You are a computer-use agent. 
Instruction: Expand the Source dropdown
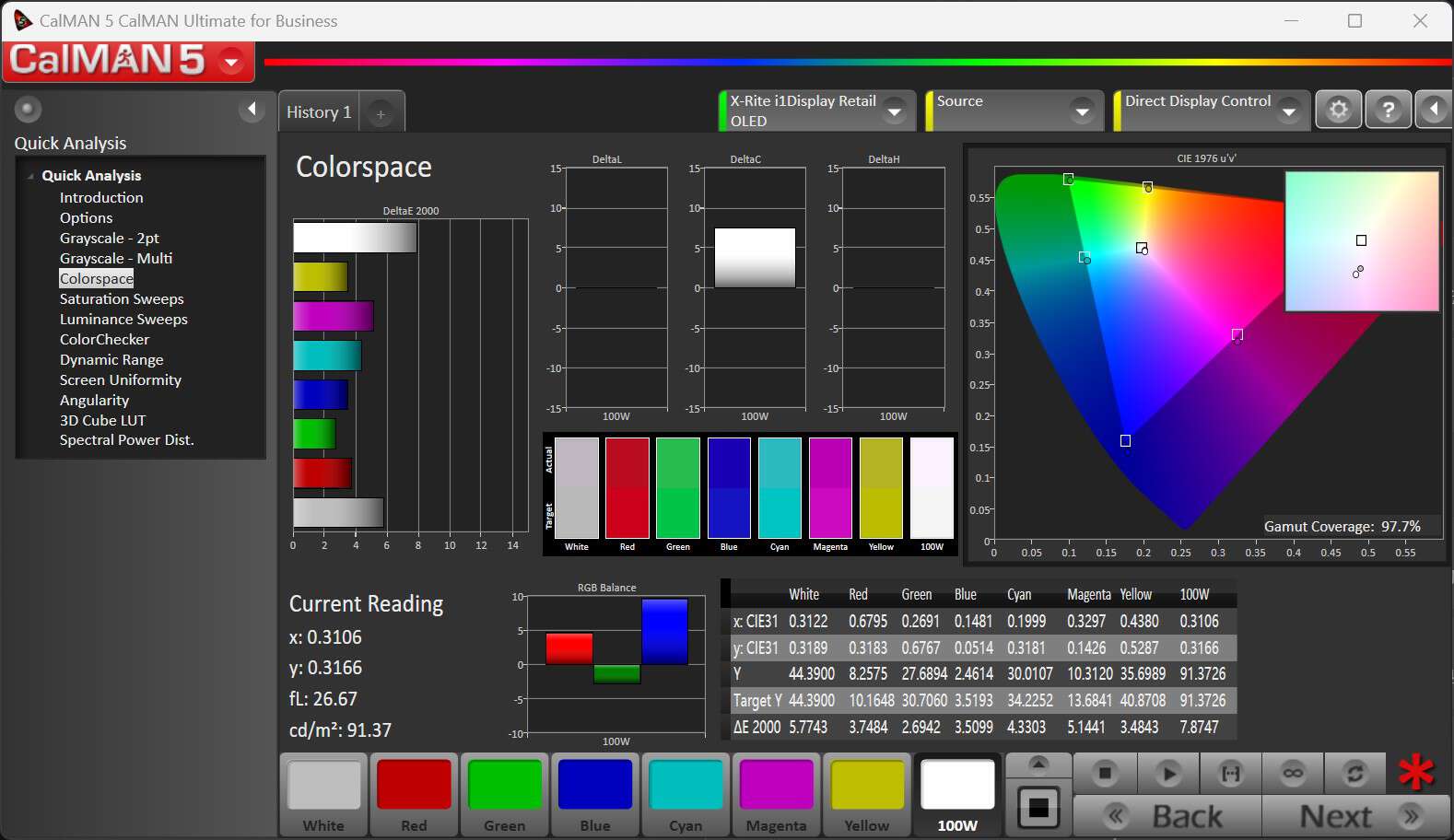pos(1082,111)
